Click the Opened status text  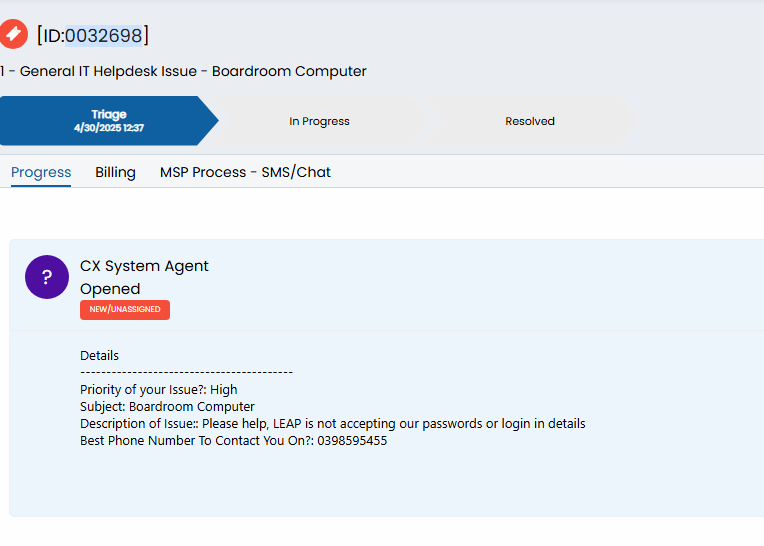(x=110, y=289)
